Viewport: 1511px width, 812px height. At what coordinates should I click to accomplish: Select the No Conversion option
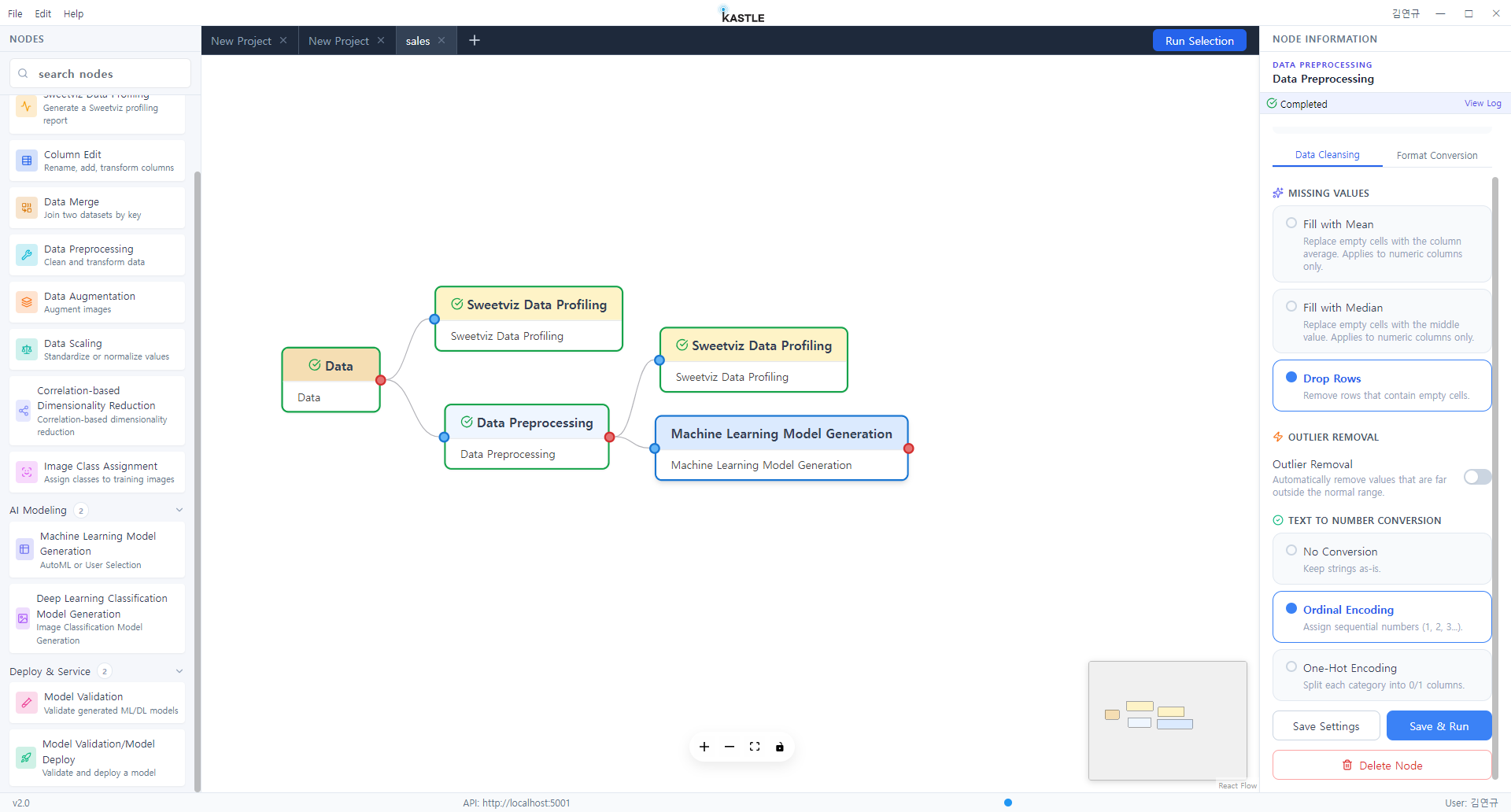(1382, 559)
